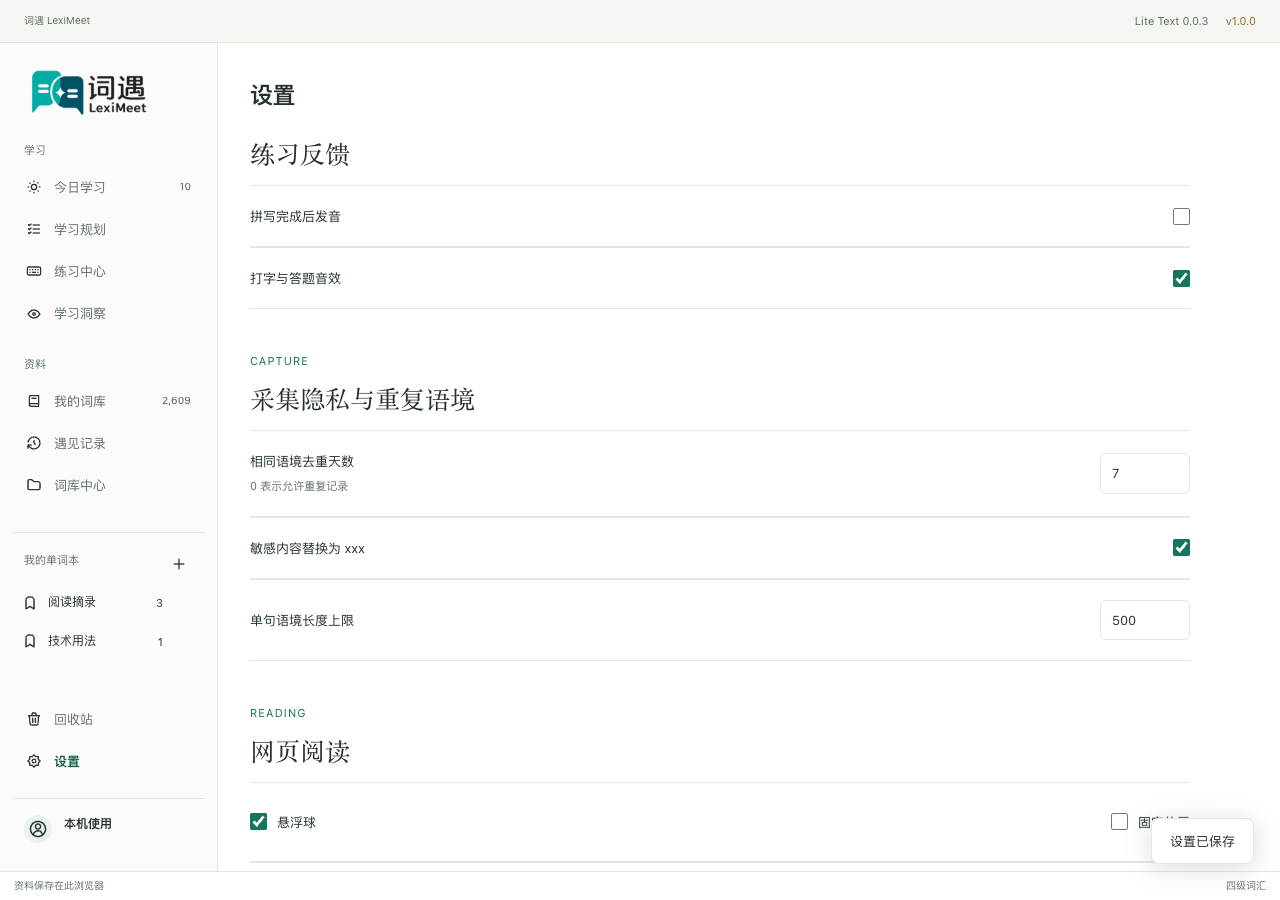Click the bookmark icon beside 阅读摘录
1280x900 pixels.
(30, 603)
